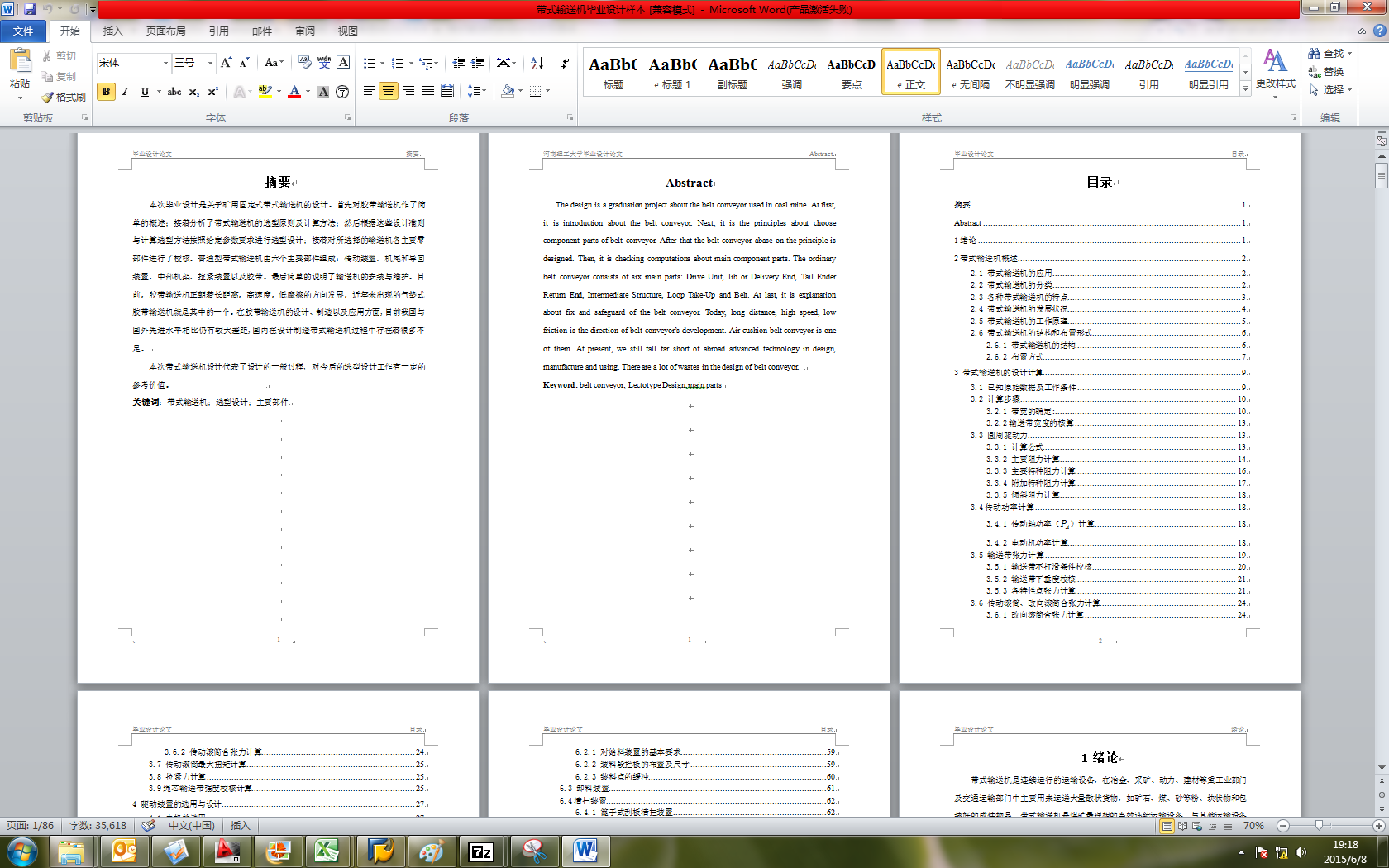Open 7-Zip from the taskbar
The image size is (1389, 868).
481,851
